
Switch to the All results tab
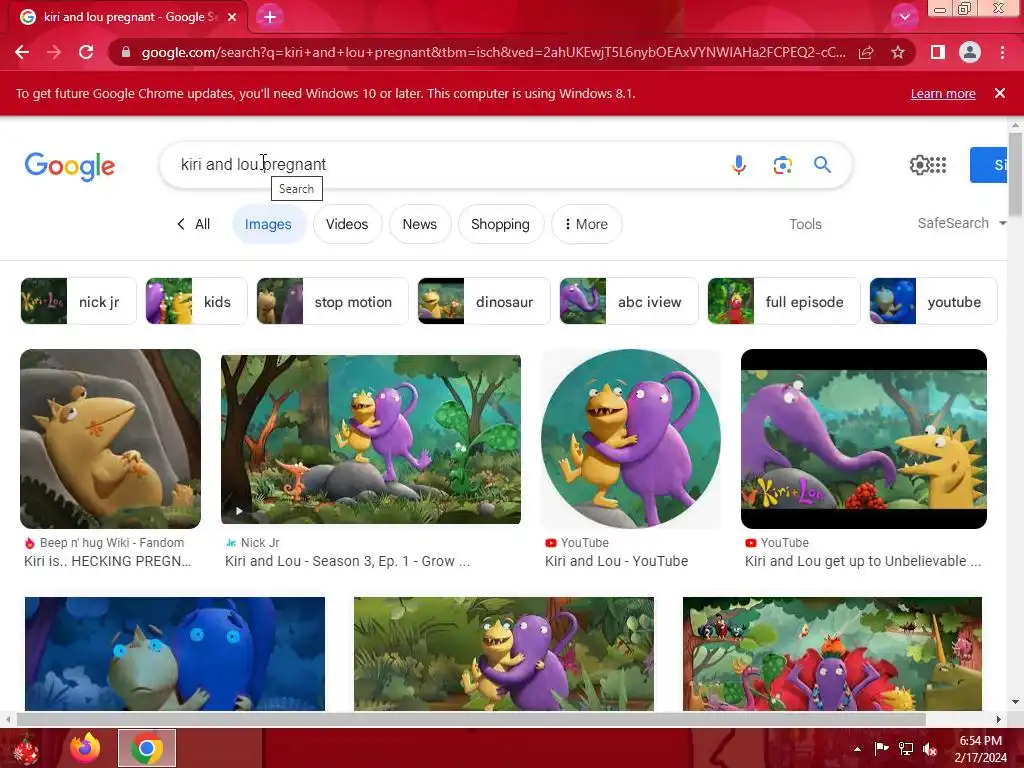(x=194, y=224)
